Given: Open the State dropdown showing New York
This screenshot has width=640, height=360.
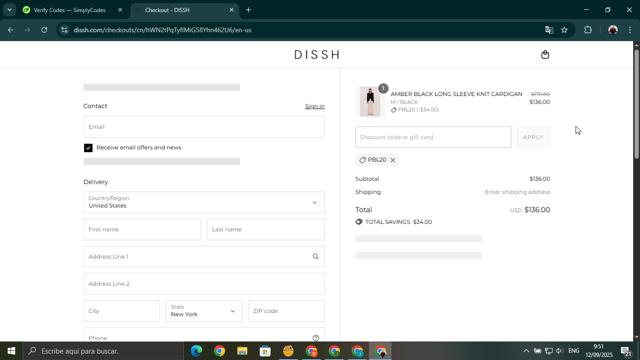Looking at the screenshot, I should pyautogui.click(x=204, y=311).
